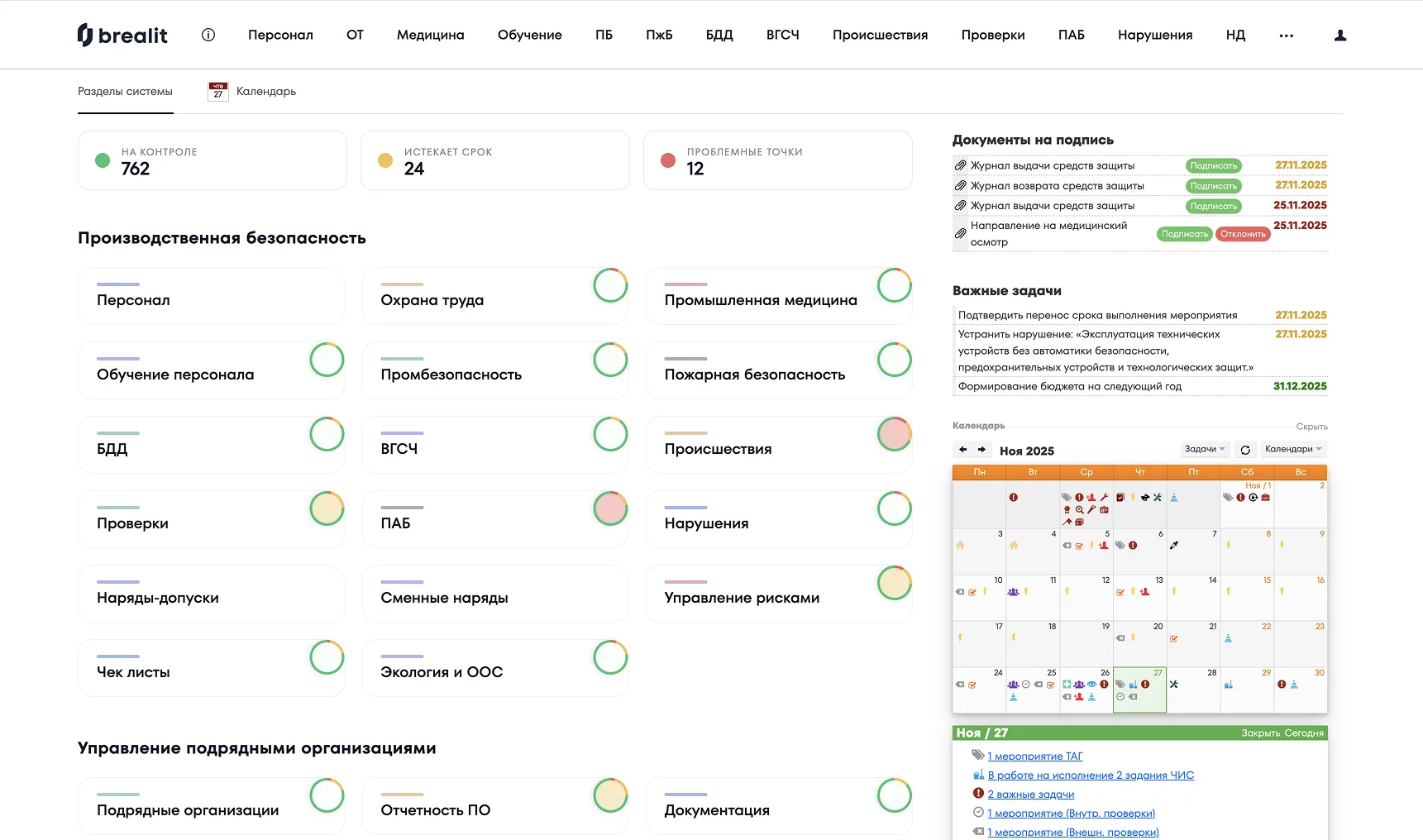Open the three-dots more menu in navbar
Viewport: 1423px width, 840px height.
pyautogui.click(x=1286, y=36)
